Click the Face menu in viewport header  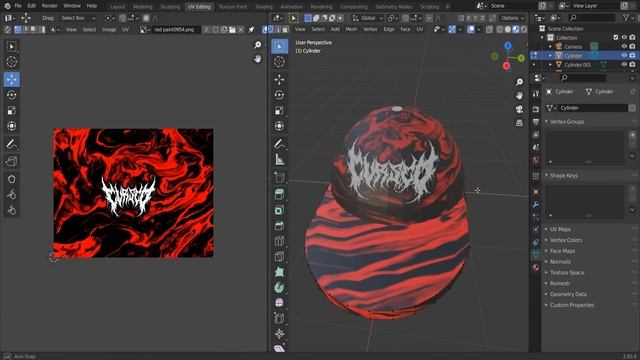tap(405, 29)
